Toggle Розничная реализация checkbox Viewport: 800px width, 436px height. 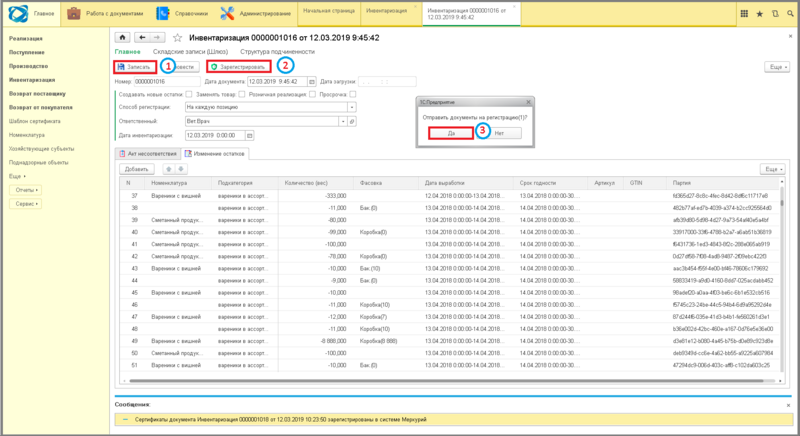click(x=312, y=94)
